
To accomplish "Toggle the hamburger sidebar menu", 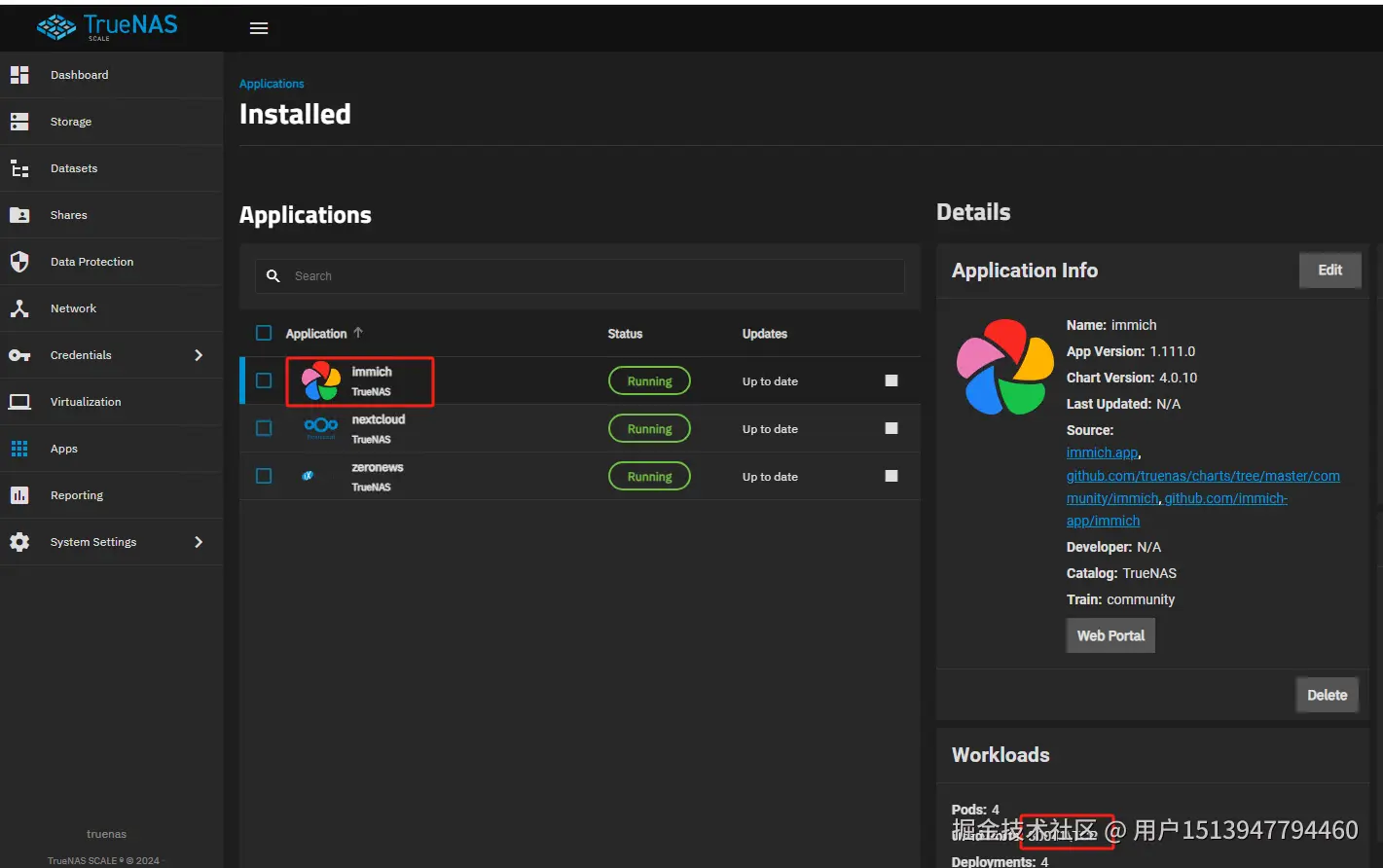I will [259, 28].
